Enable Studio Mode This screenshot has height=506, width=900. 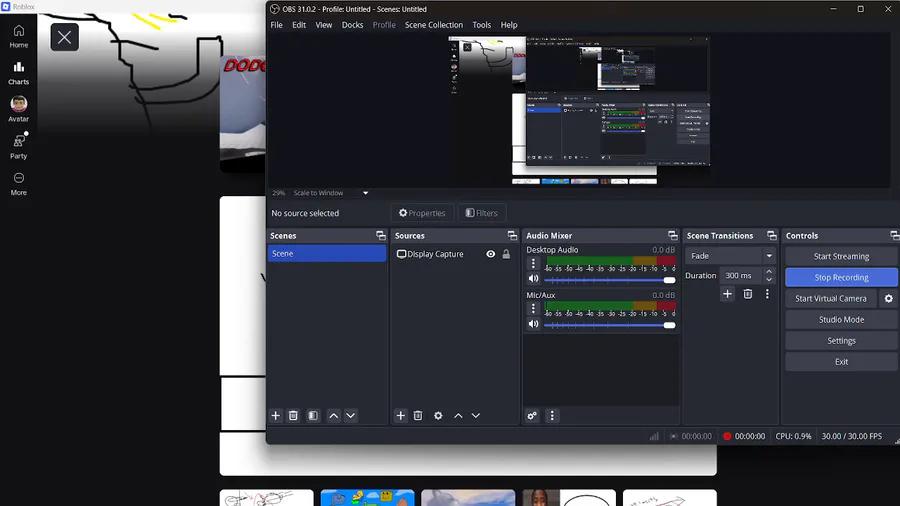coord(841,320)
